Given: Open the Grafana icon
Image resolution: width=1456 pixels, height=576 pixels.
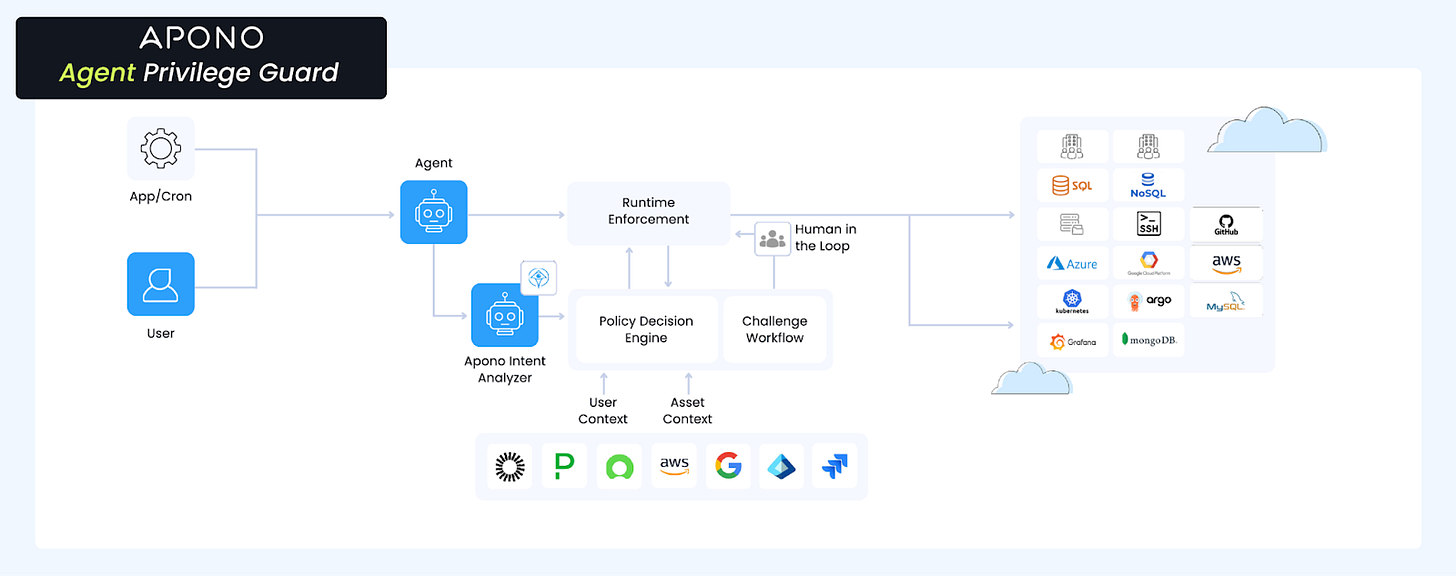Looking at the screenshot, I should (1072, 341).
